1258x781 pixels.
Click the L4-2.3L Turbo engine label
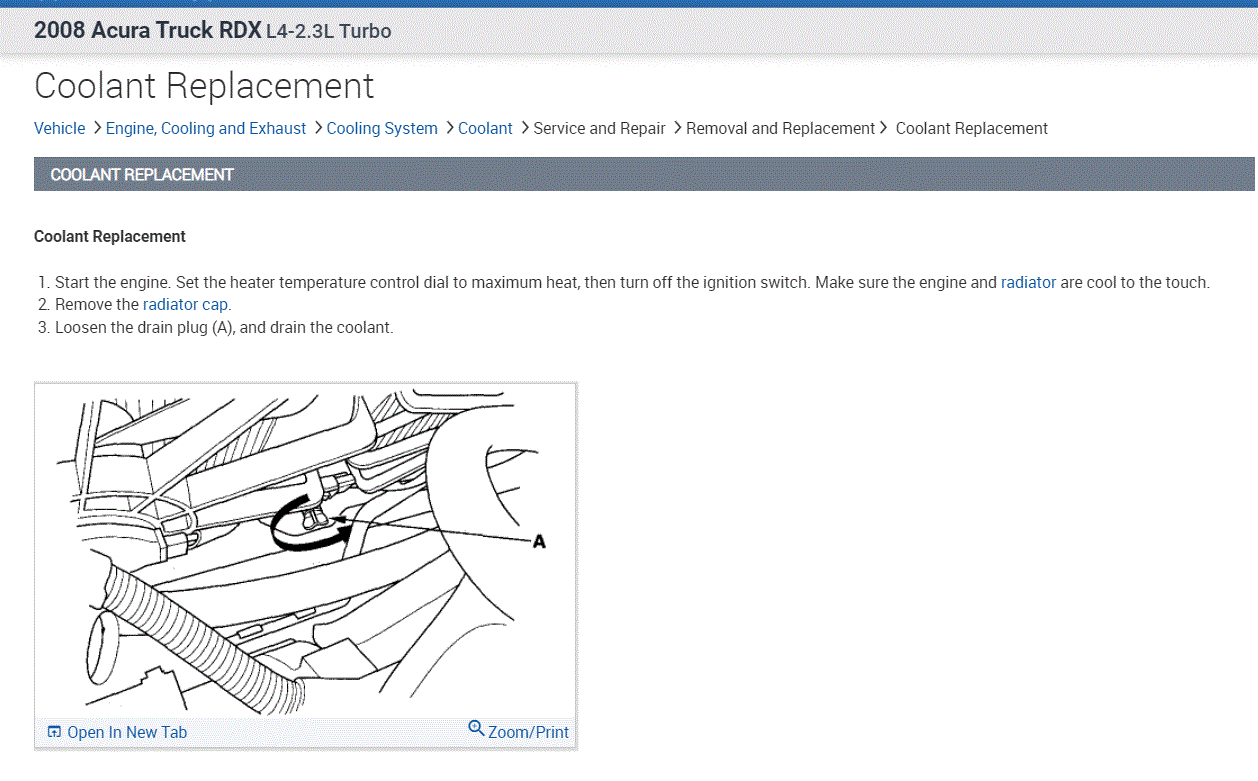coord(329,31)
